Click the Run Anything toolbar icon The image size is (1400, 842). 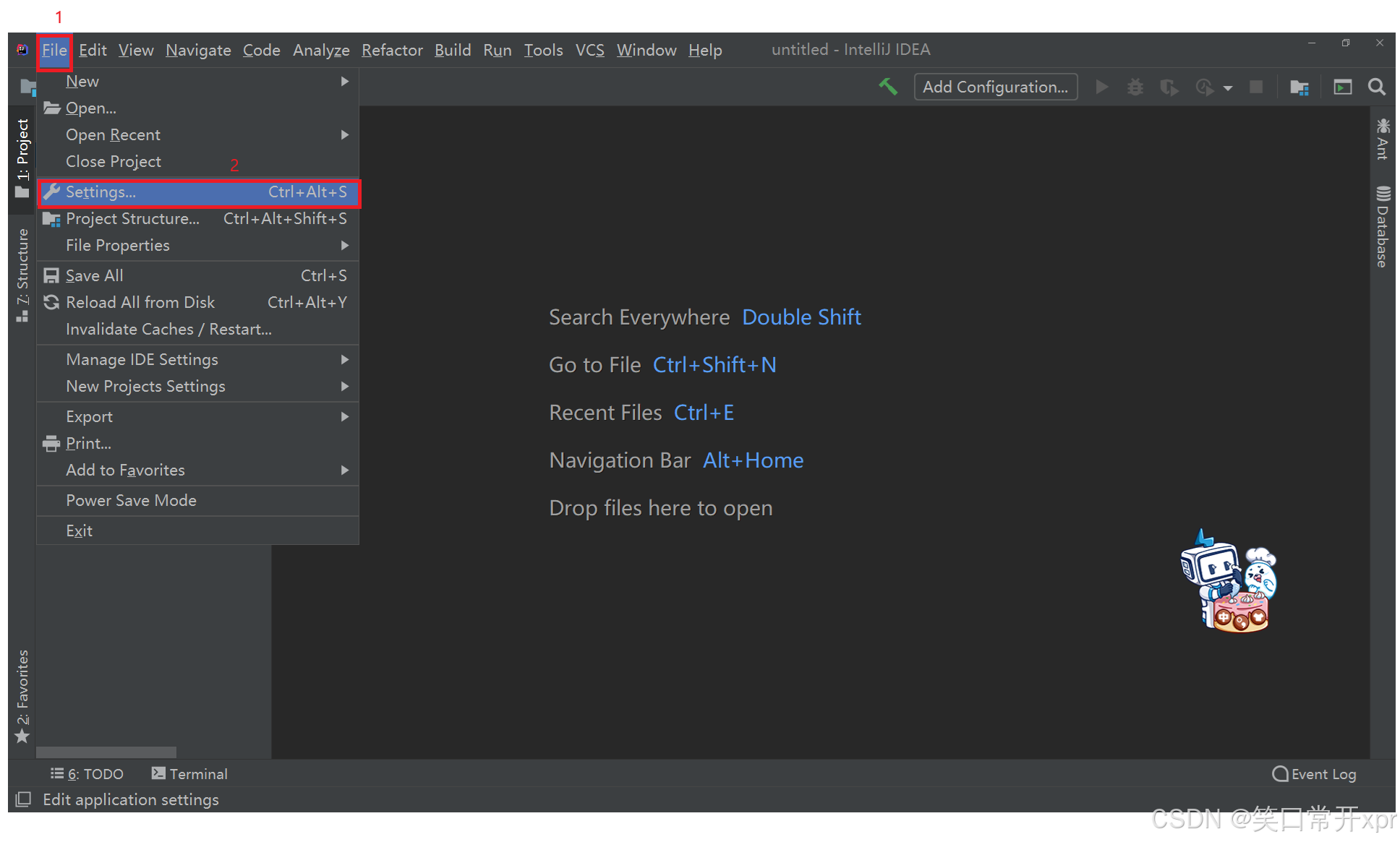1343,87
